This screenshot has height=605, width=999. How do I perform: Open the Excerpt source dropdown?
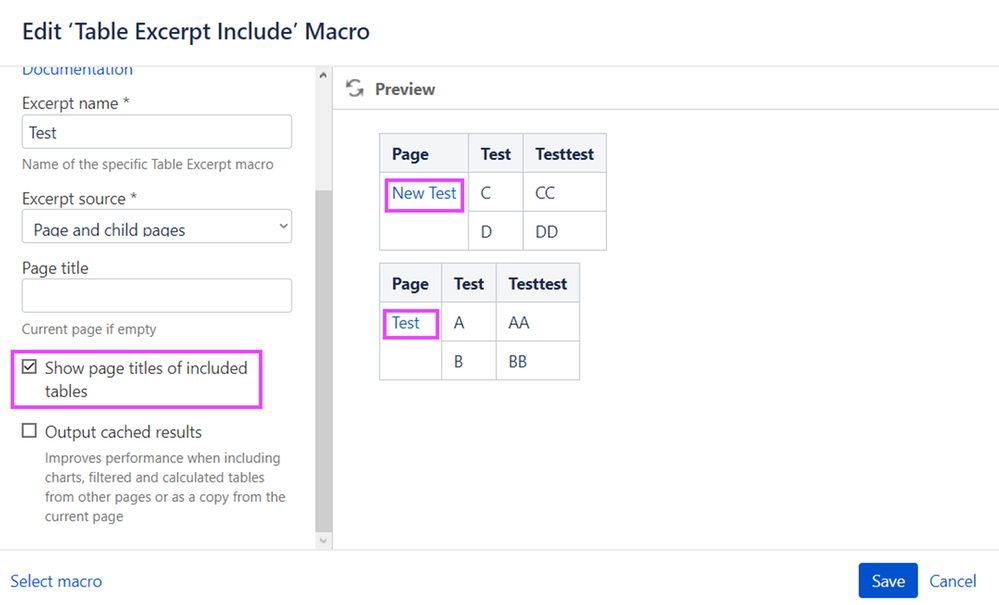(x=157, y=226)
